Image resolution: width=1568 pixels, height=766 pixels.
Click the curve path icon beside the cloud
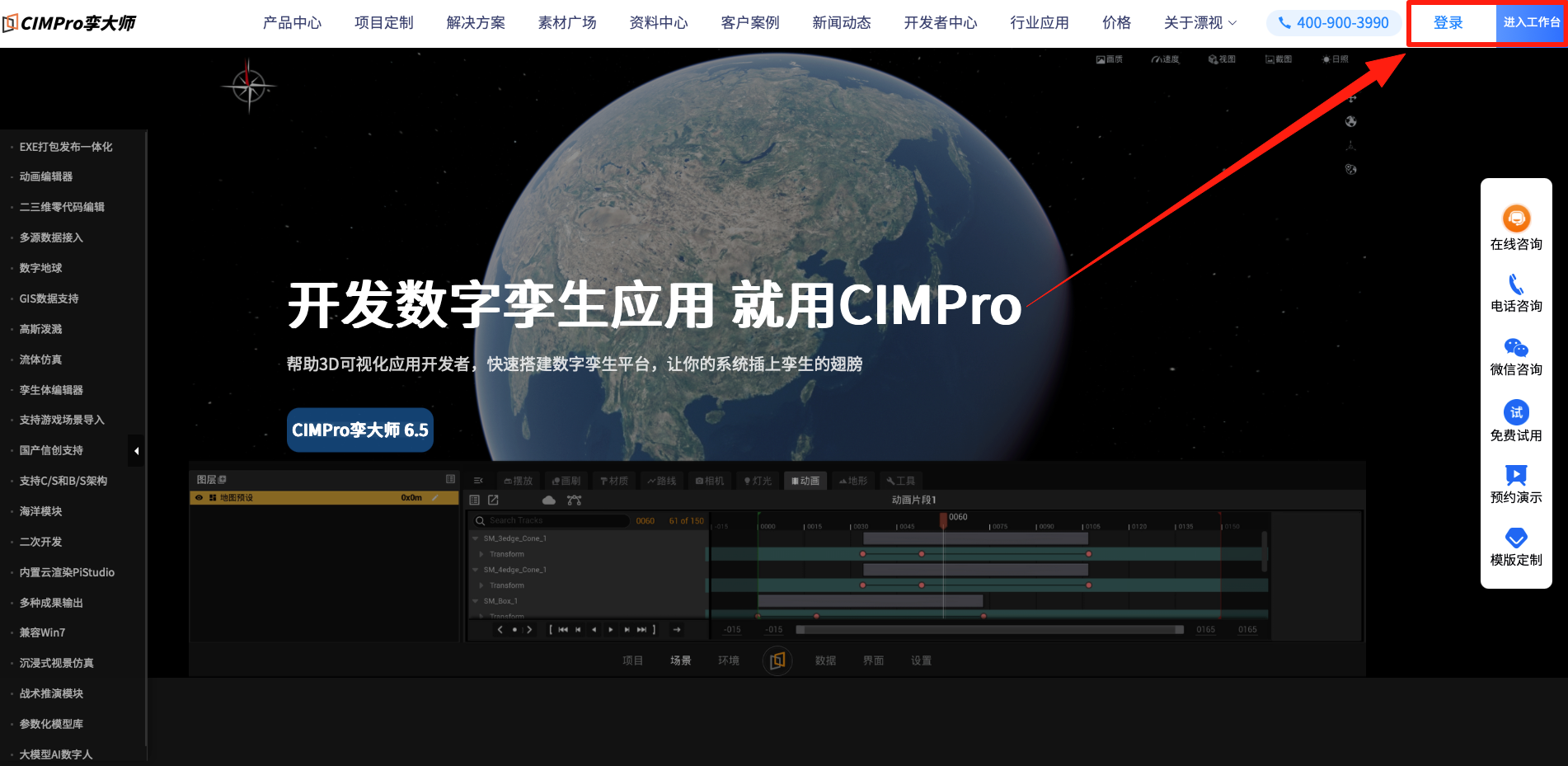pos(575,500)
